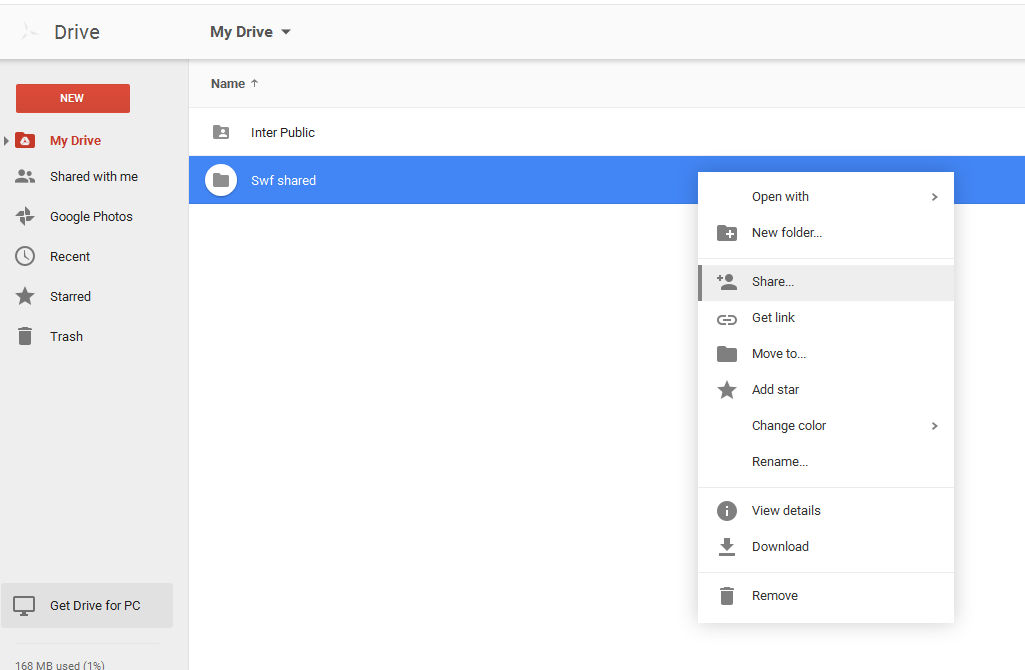Click the Swf shared folder icon
This screenshot has height=670, width=1025.
point(221,180)
